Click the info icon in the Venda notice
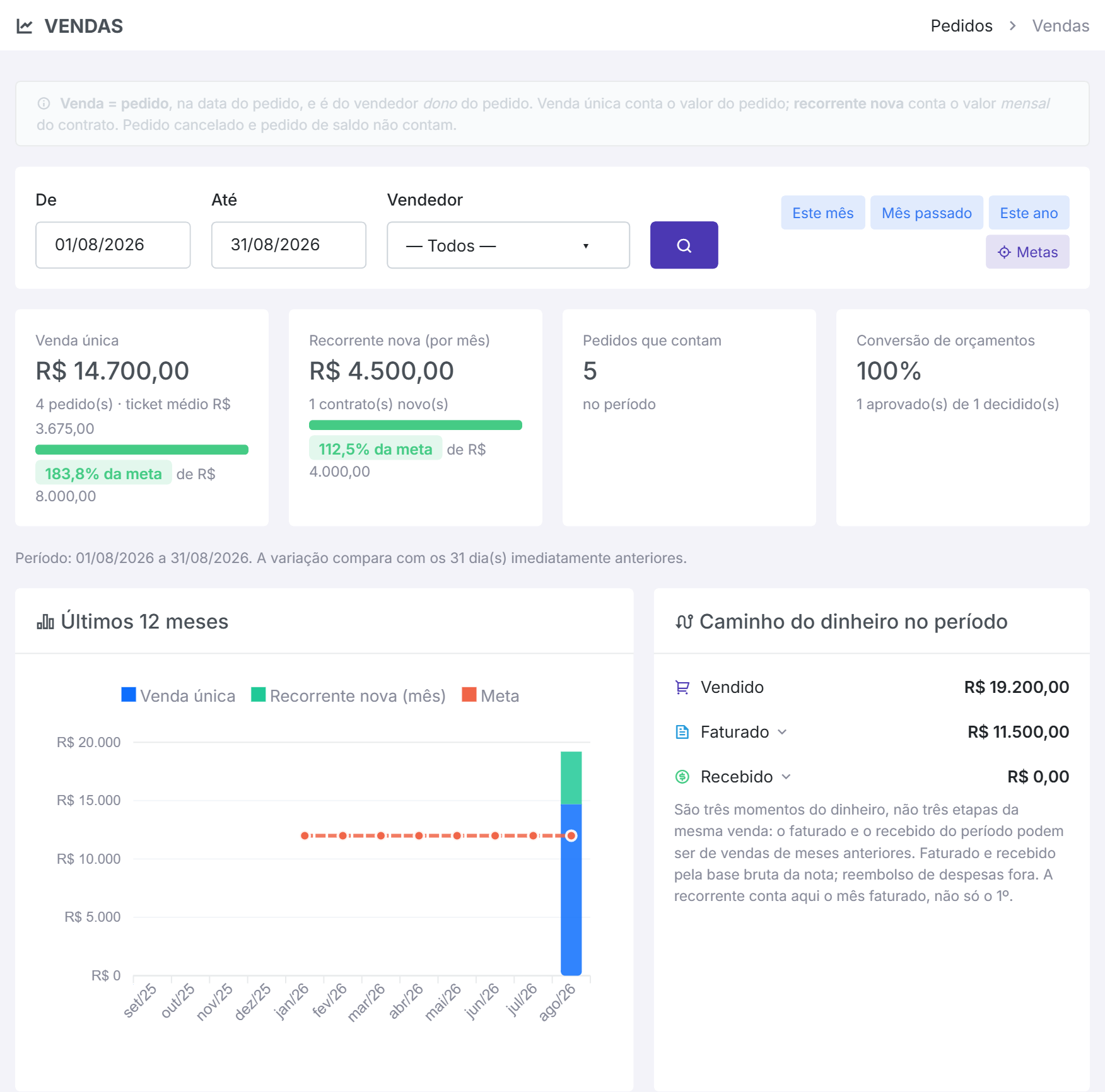 (x=44, y=103)
